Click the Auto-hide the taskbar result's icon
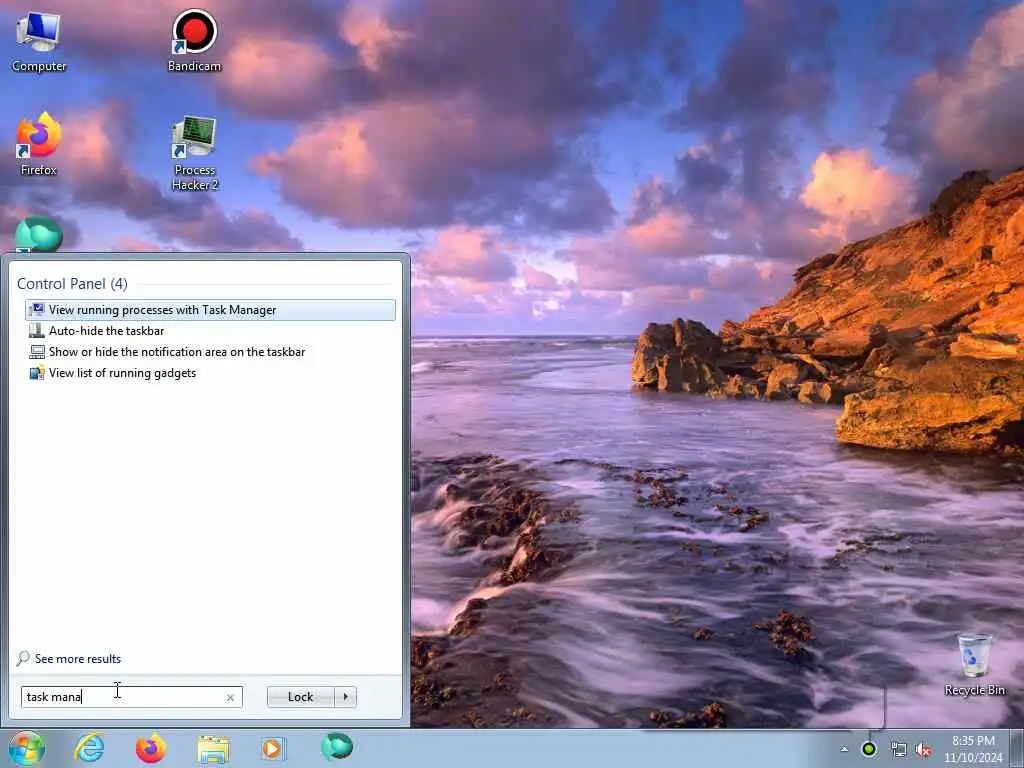Screen dimensions: 1024x768 click(37, 330)
